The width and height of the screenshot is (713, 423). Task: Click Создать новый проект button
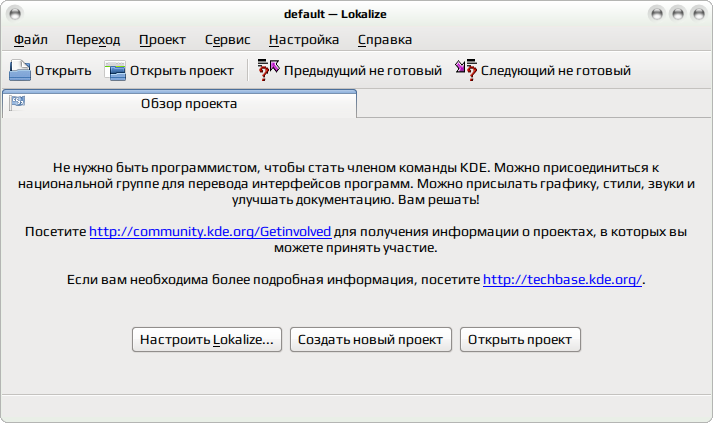tap(371, 339)
